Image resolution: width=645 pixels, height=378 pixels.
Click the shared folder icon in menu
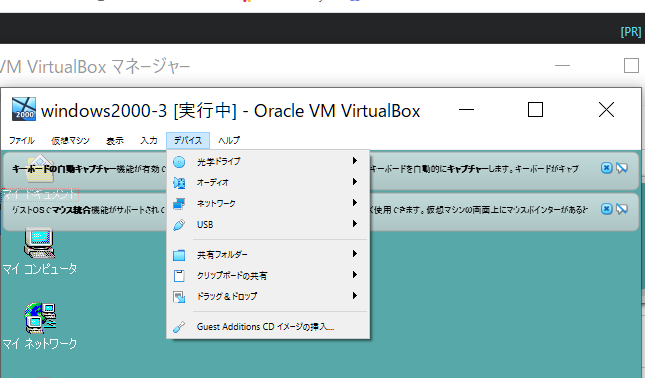[x=179, y=255]
